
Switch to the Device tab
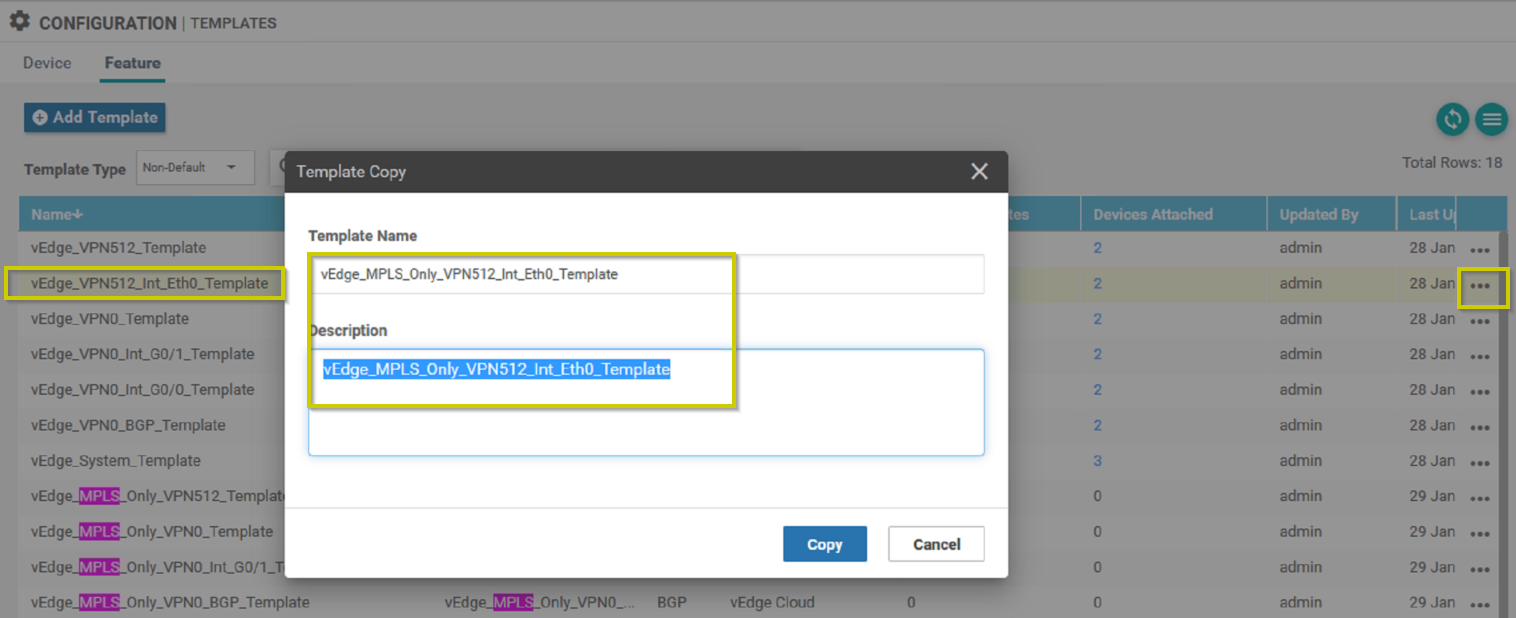click(x=47, y=63)
